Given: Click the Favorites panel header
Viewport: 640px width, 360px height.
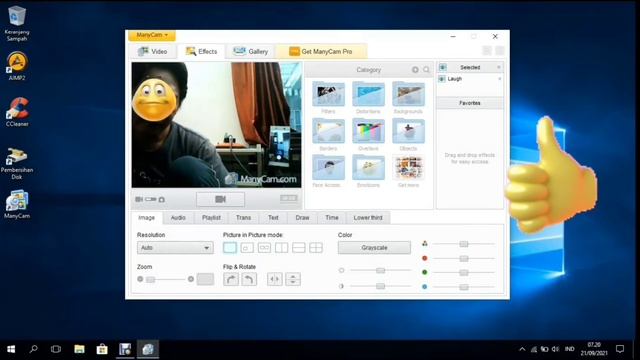Looking at the screenshot, I should coord(469,103).
